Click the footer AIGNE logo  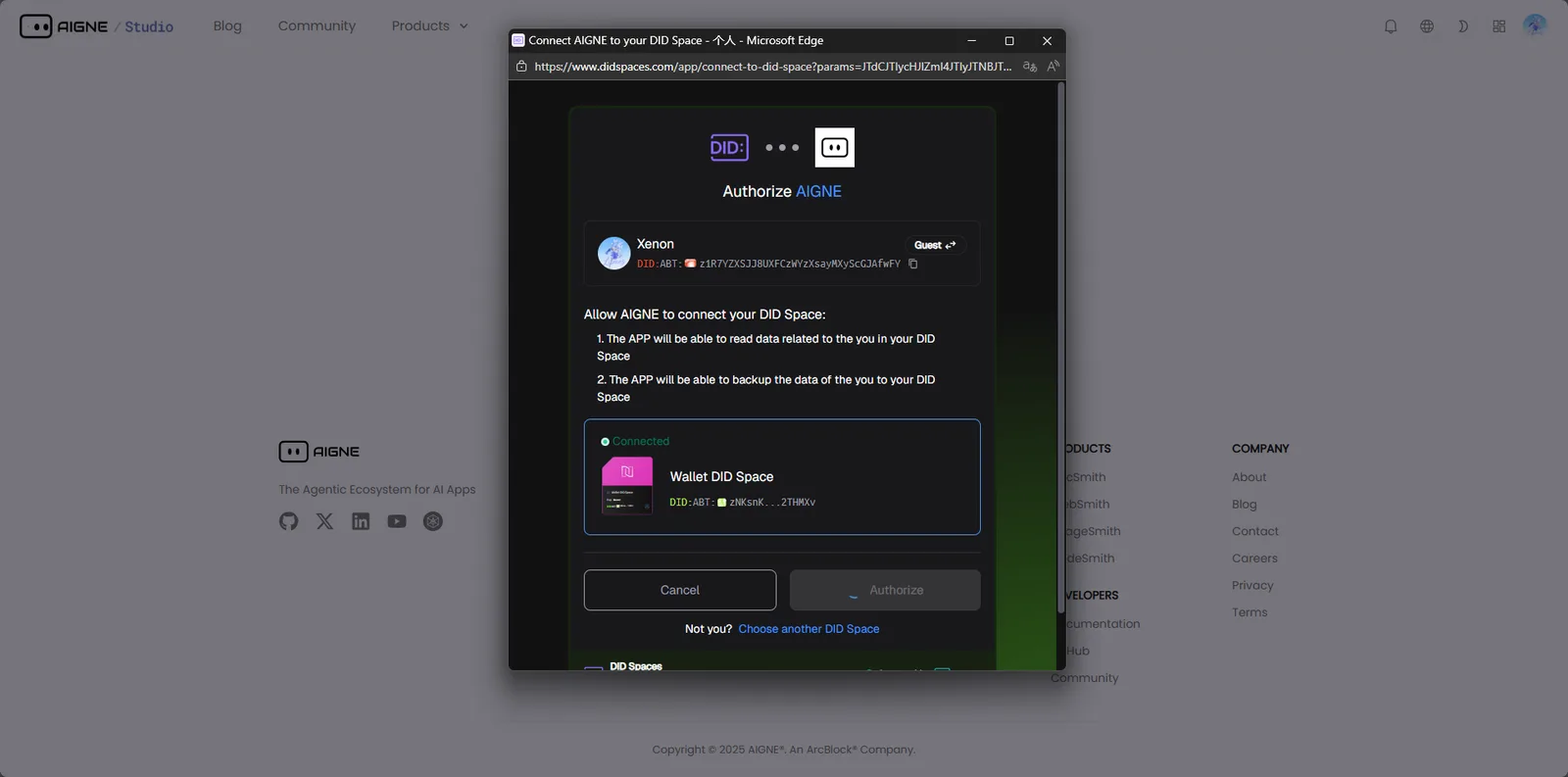pos(319,452)
